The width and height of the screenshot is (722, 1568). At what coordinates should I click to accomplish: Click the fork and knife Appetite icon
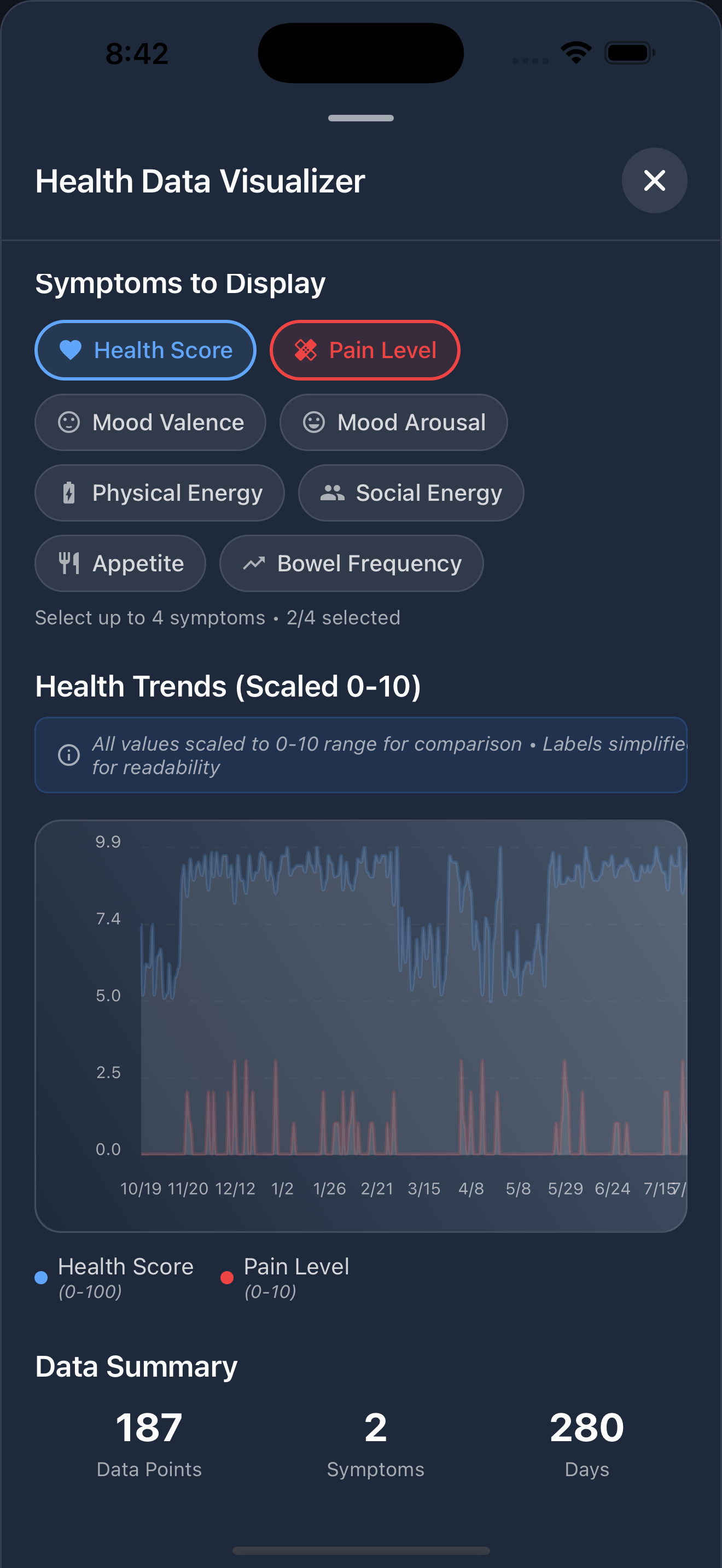tap(69, 563)
